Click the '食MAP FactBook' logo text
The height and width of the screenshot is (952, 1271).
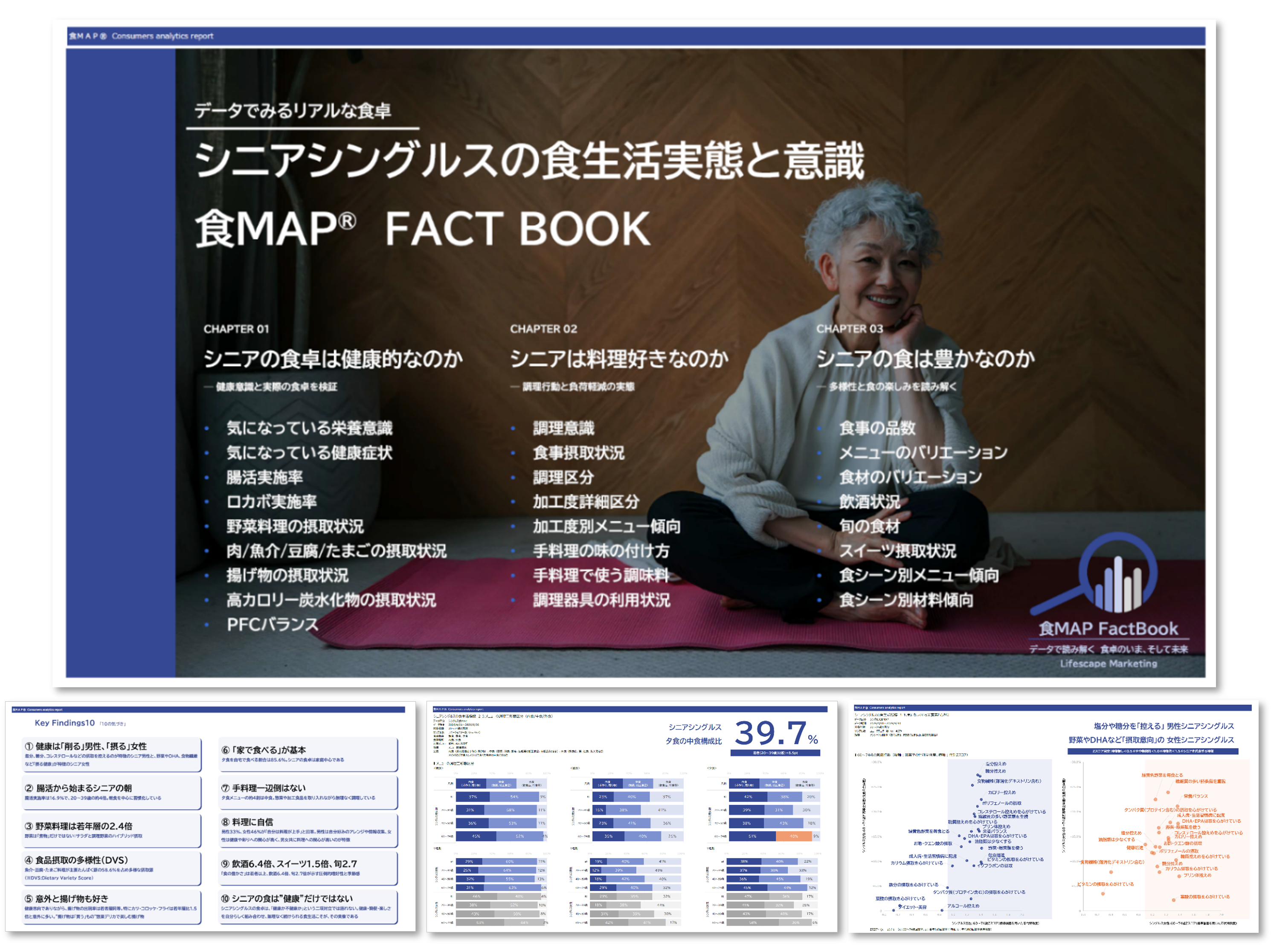(1108, 629)
